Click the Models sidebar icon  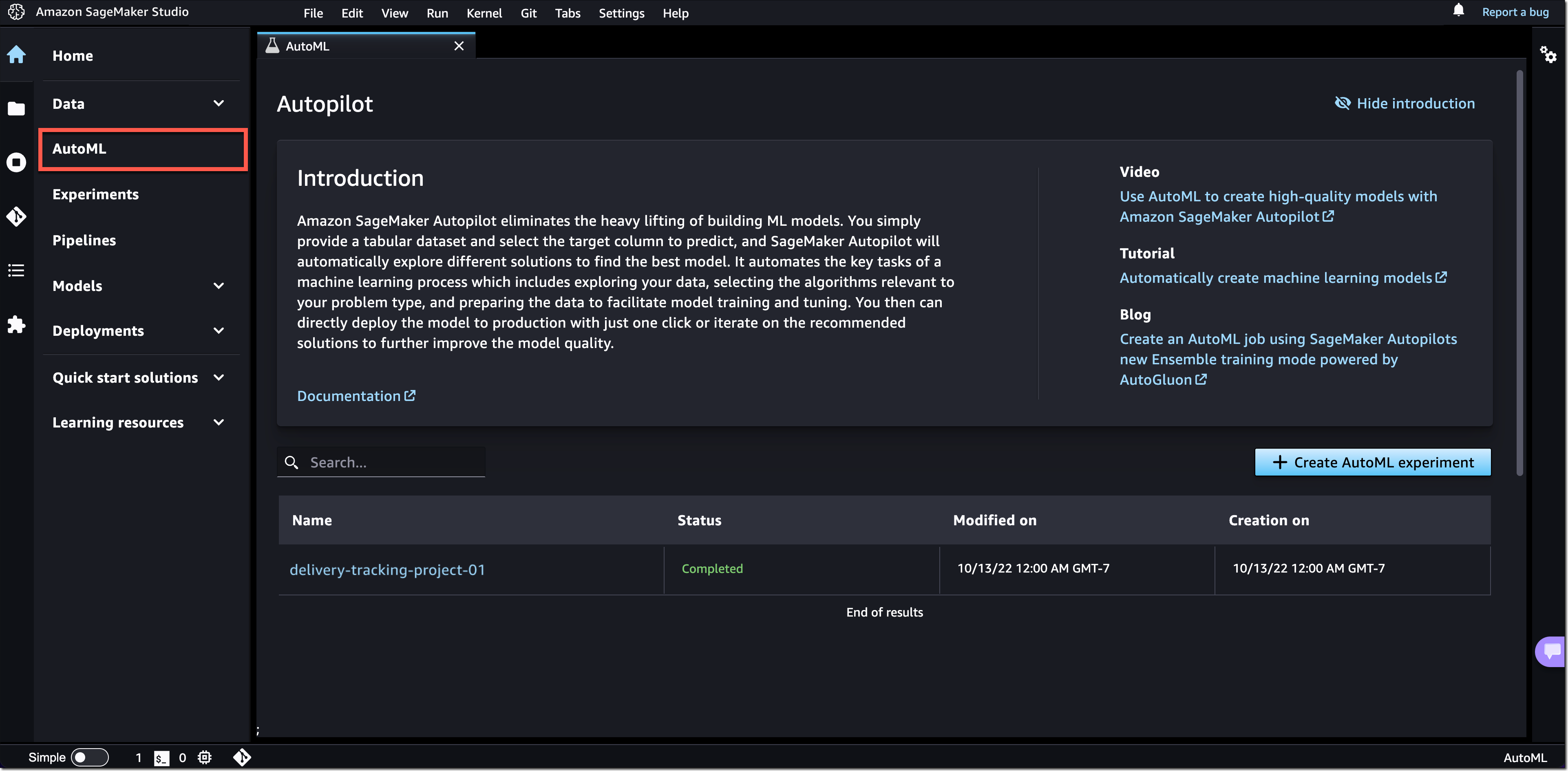coord(77,285)
